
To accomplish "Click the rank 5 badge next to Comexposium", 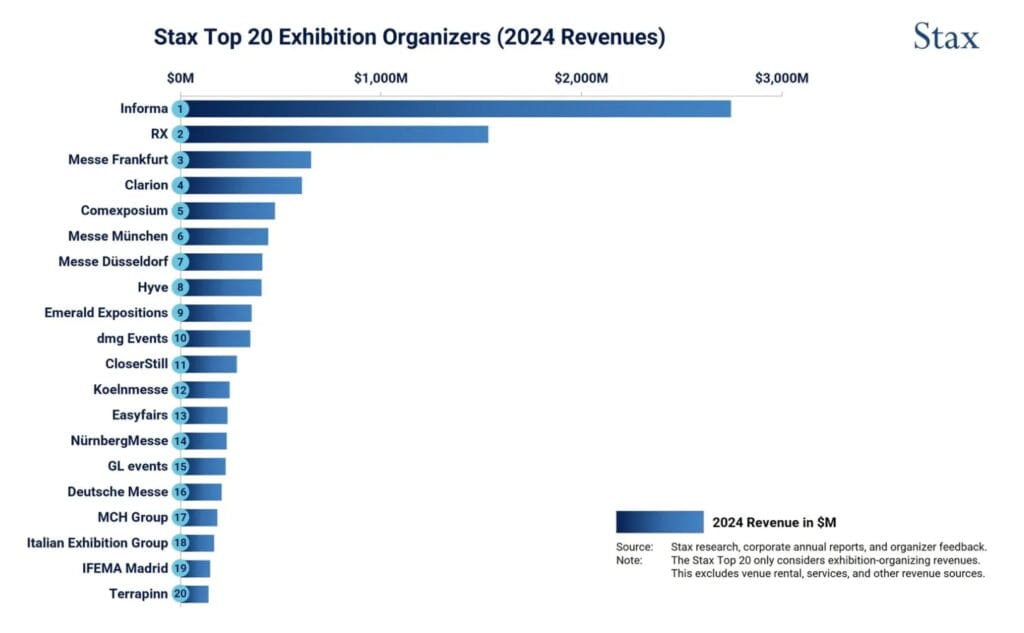I will (x=181, y=211).
